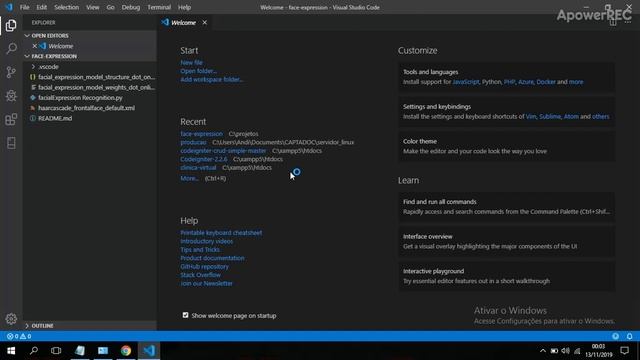The image size is (640, 360).
Task: Open the GitHub repository link
Action: 204,267
